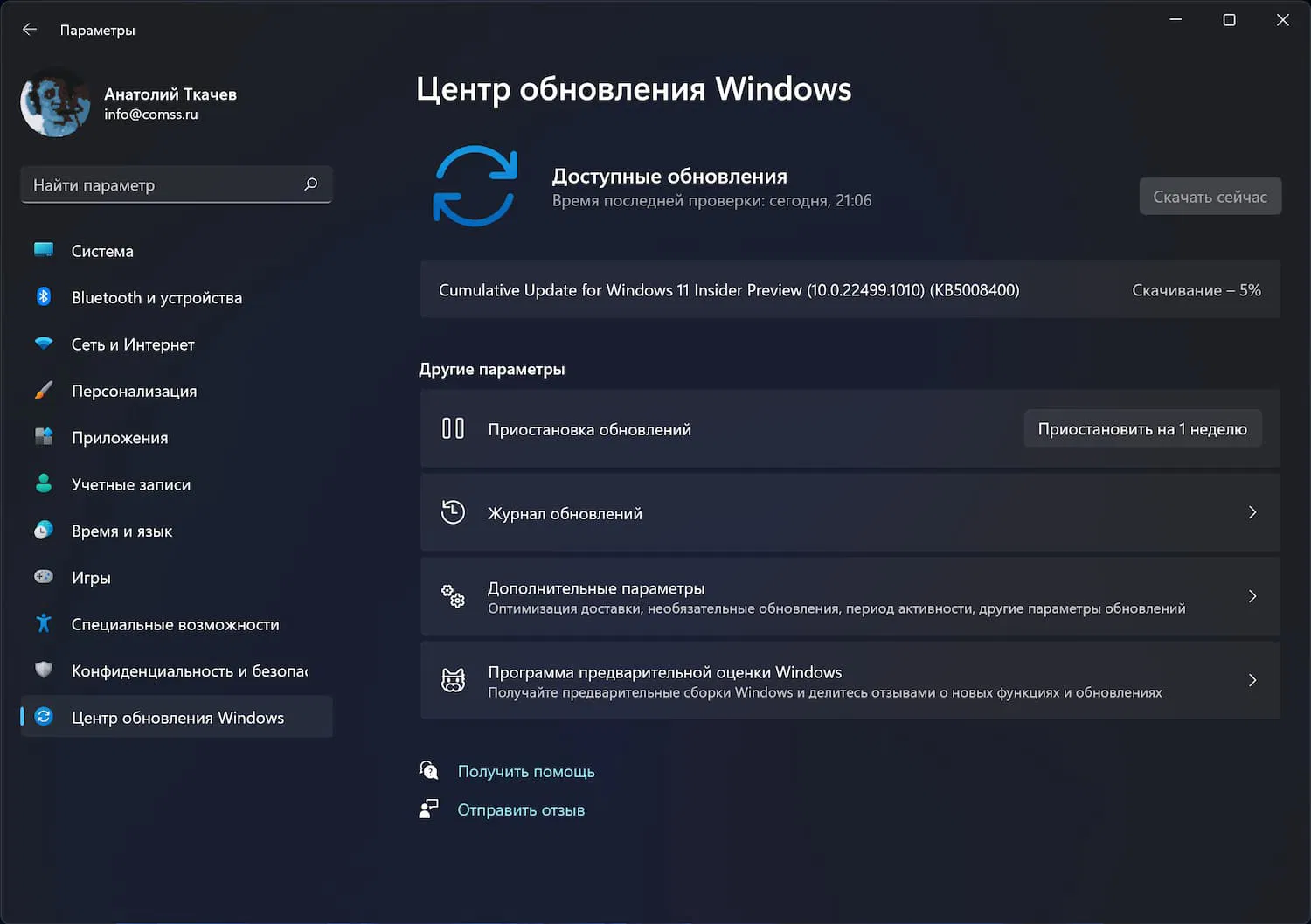Click the Отправить отзыв link
The width and height of the screenshot is (1311, 924).
520,809
